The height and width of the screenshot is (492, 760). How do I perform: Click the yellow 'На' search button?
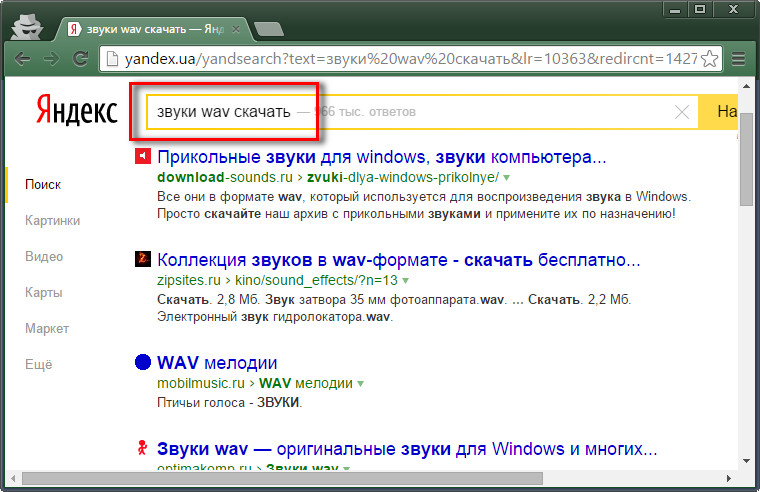(x=719, y=112)
